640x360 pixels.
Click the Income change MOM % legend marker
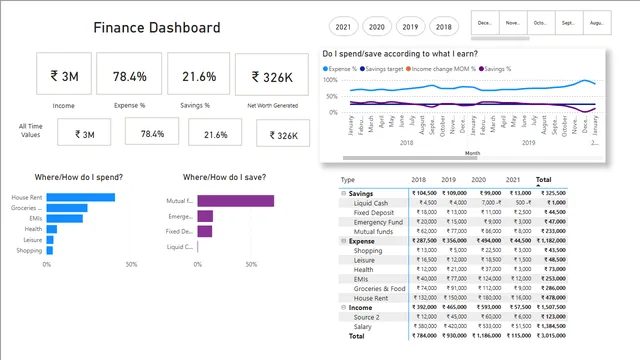pos(408,69)
